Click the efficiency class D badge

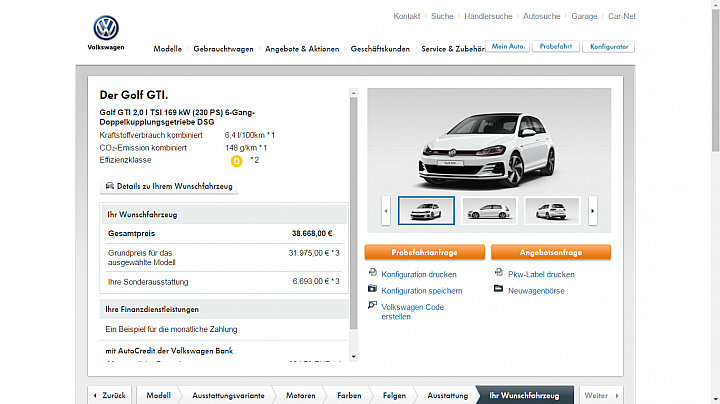pyautogui.click(x=236, y=161)
